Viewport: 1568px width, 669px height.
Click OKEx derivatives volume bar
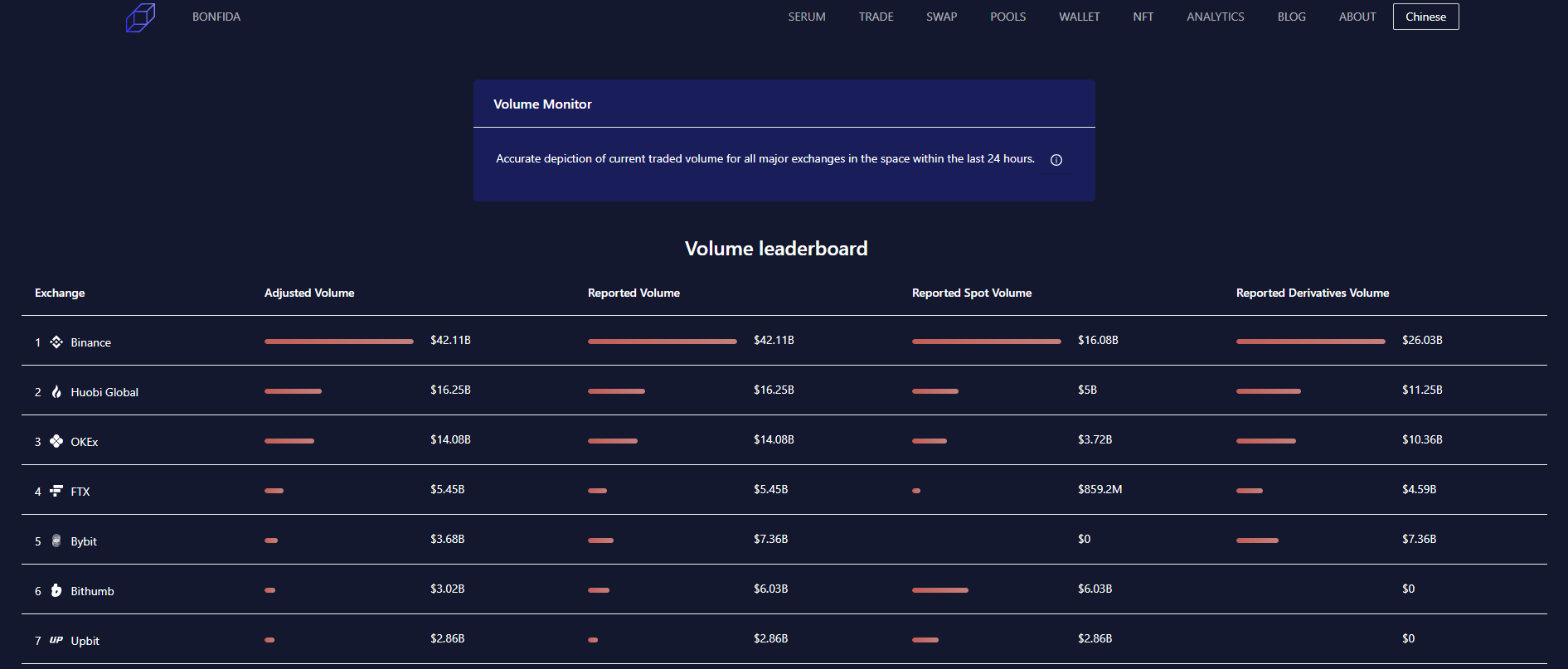point(1266,441)
